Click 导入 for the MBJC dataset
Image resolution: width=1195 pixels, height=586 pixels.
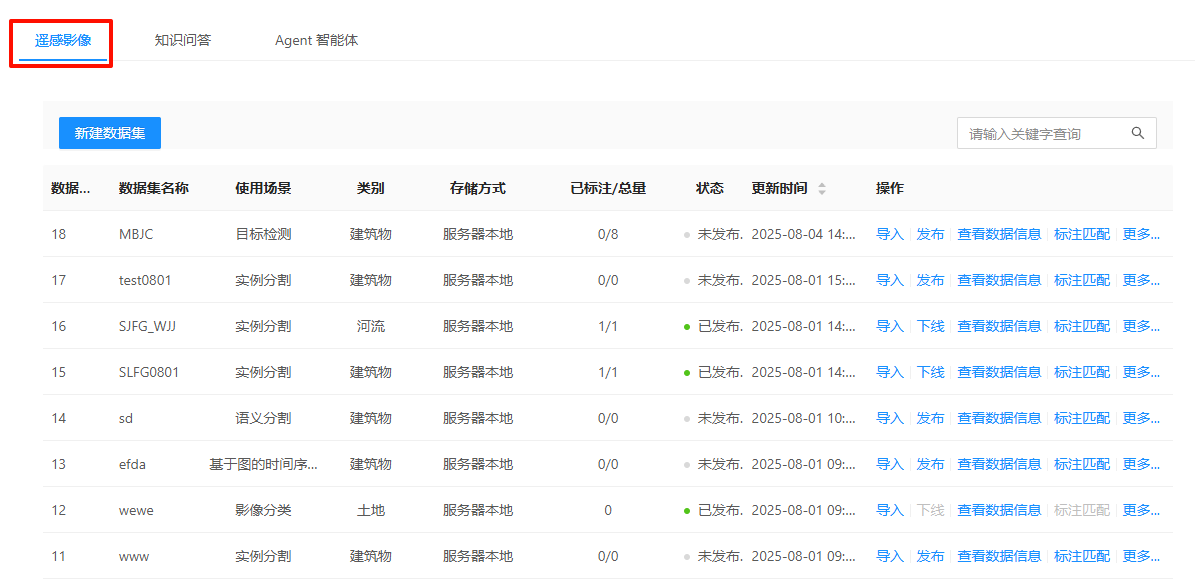890,234
